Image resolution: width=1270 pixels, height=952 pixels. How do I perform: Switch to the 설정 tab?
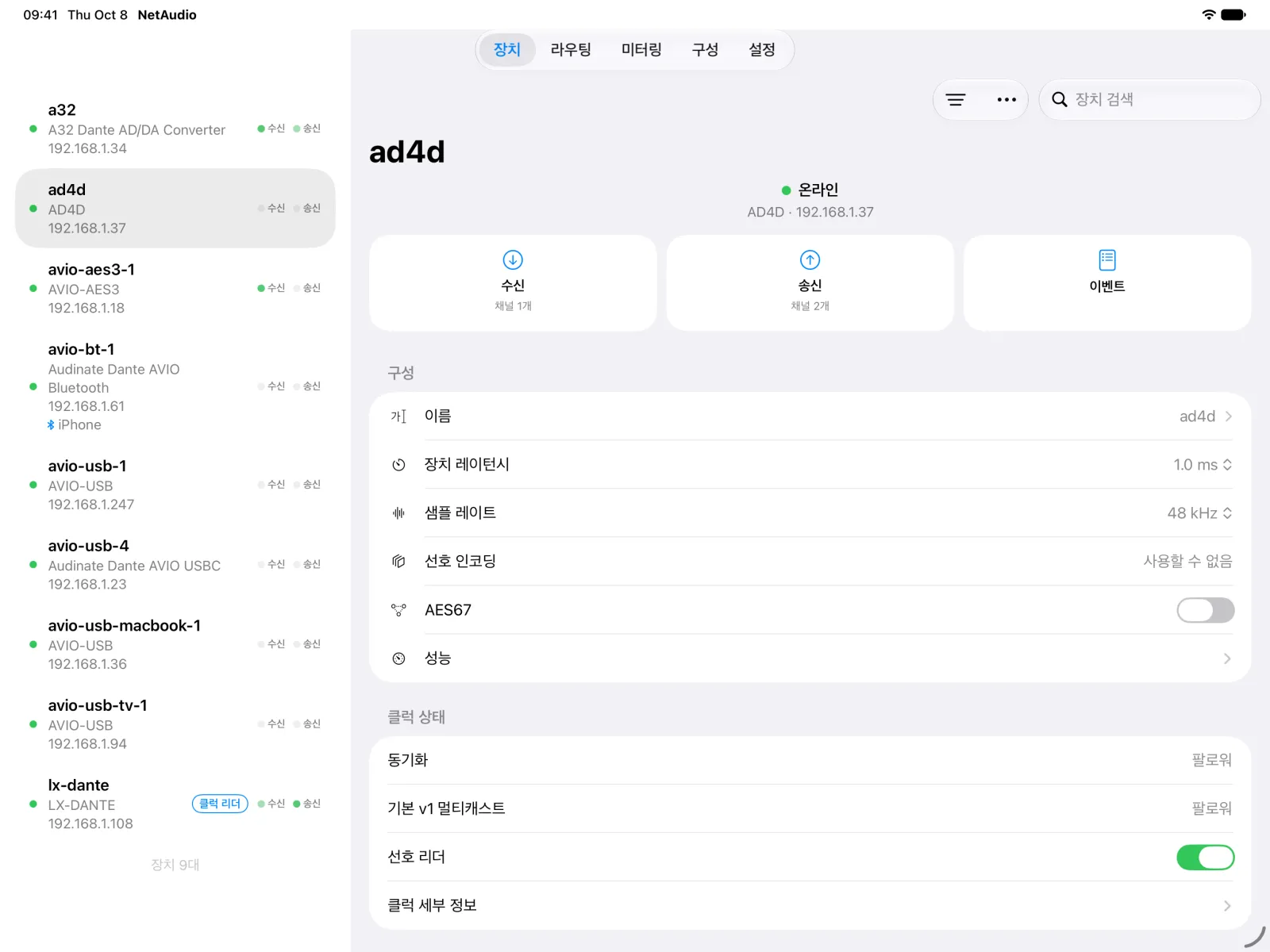click(x=762, y=50)
